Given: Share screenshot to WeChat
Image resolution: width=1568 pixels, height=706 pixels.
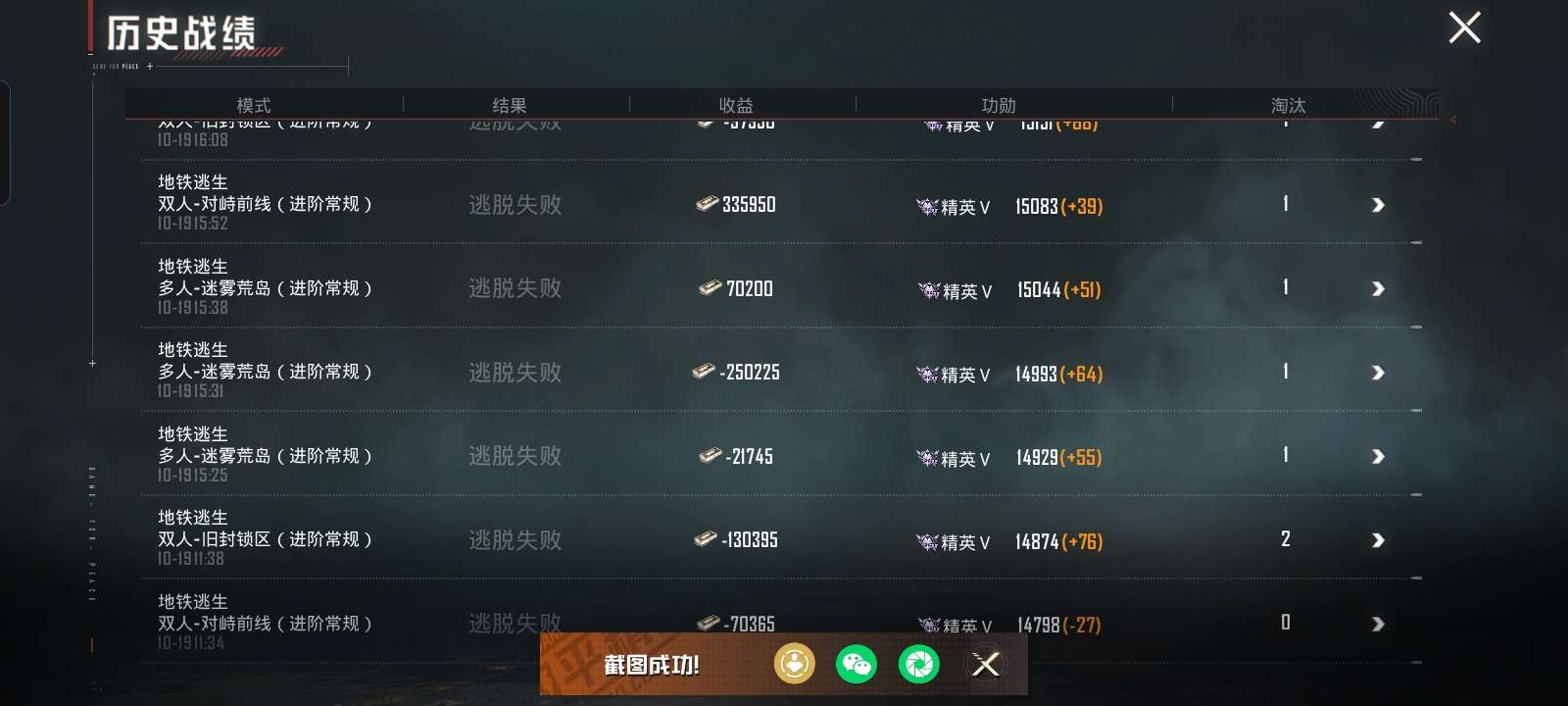Looking at the screenshot, I should coord(857,665).
